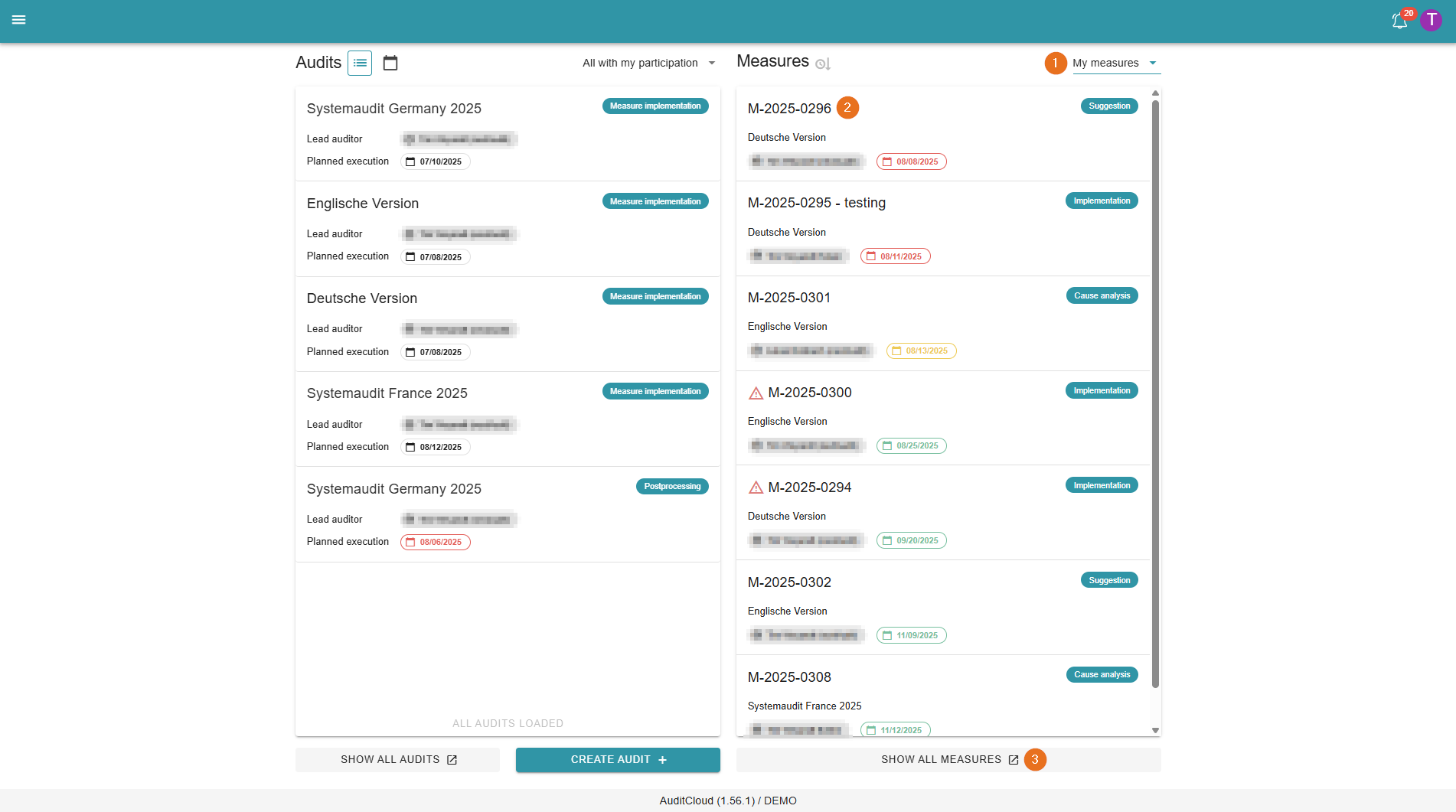Viewport: 1456px width, 812px height.
Task: Click warning icon on measure M-2025-0300
Action: tap(756, 393)
